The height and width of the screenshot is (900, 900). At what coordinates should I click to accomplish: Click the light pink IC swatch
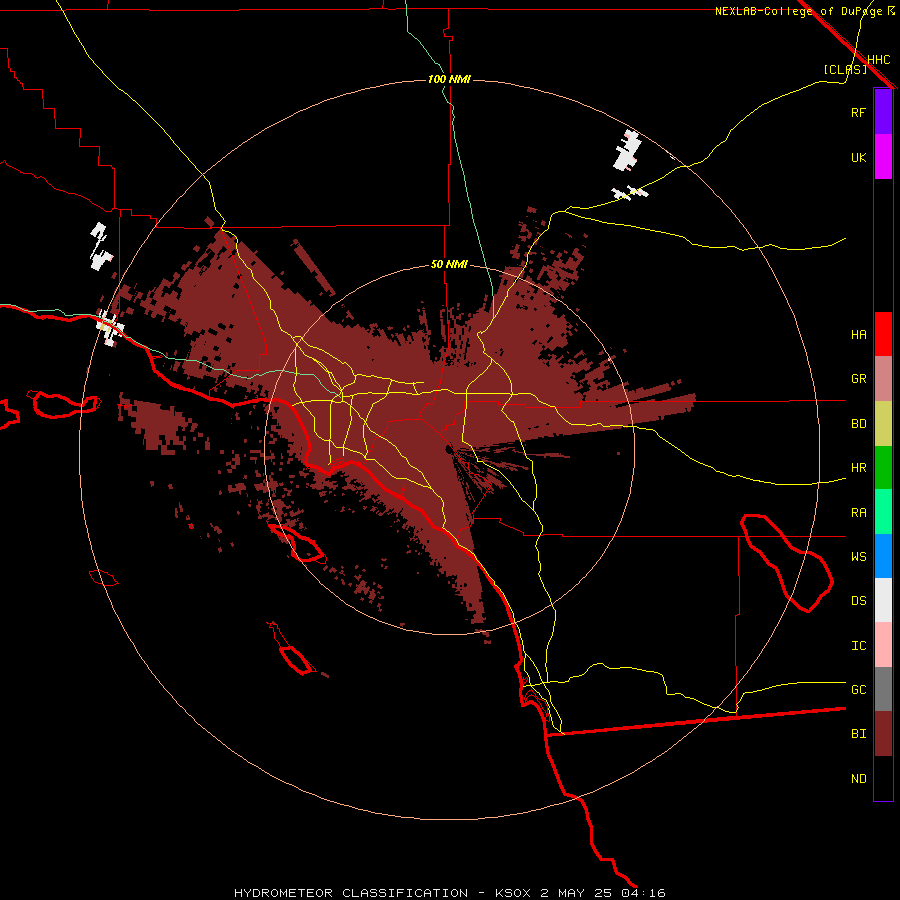(x=883, y=645)
